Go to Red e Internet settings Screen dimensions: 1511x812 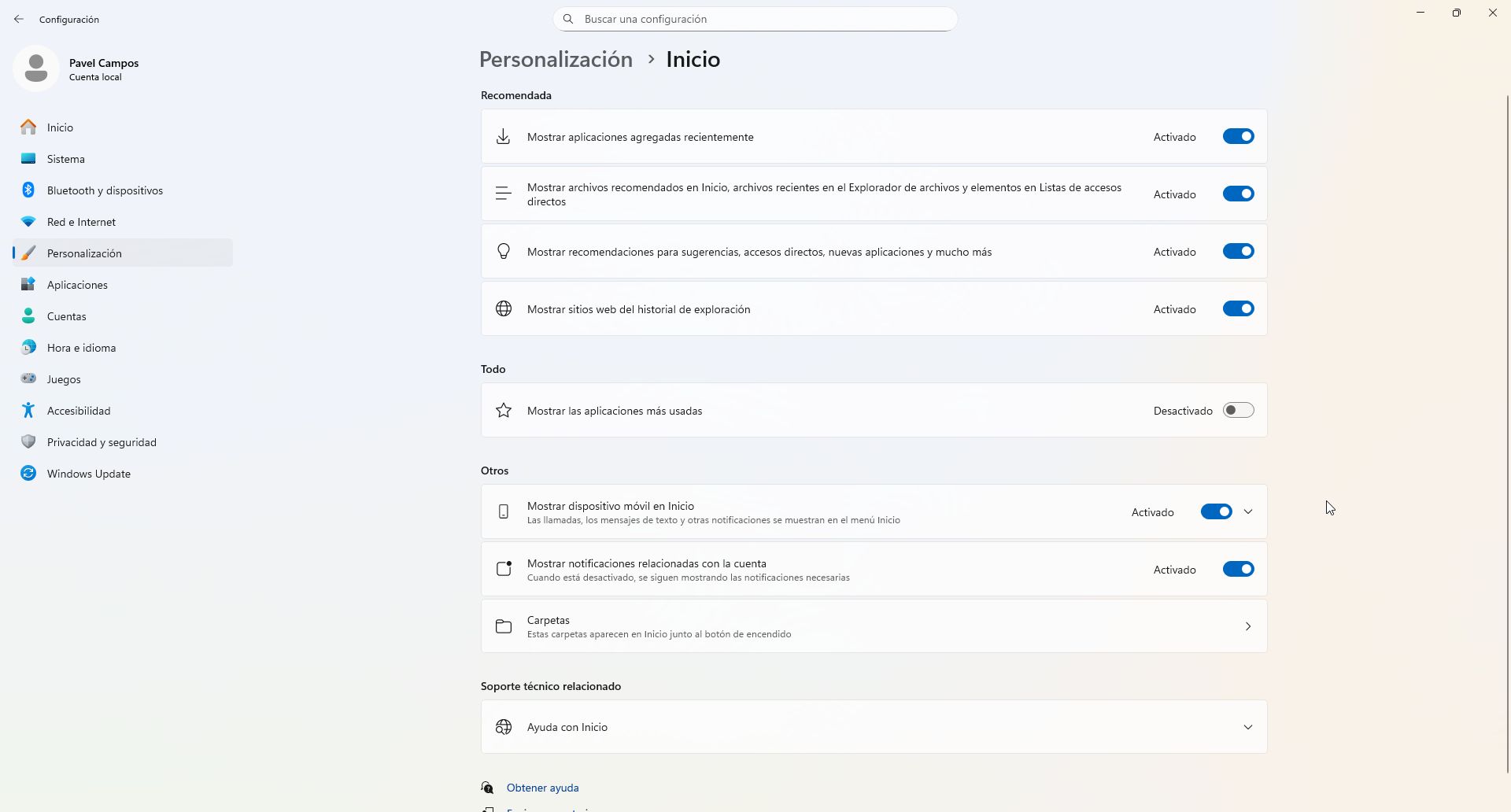(123, 222)
